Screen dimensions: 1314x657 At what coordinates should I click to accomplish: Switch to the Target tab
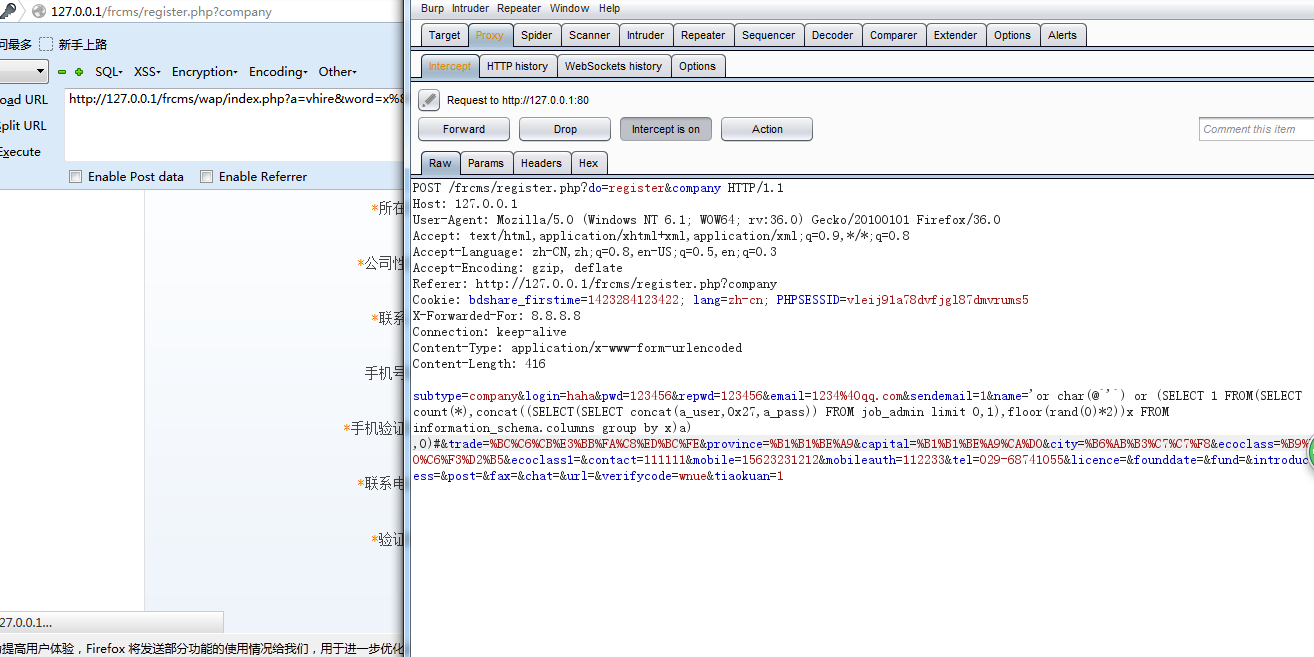click(x=445, y=35)
